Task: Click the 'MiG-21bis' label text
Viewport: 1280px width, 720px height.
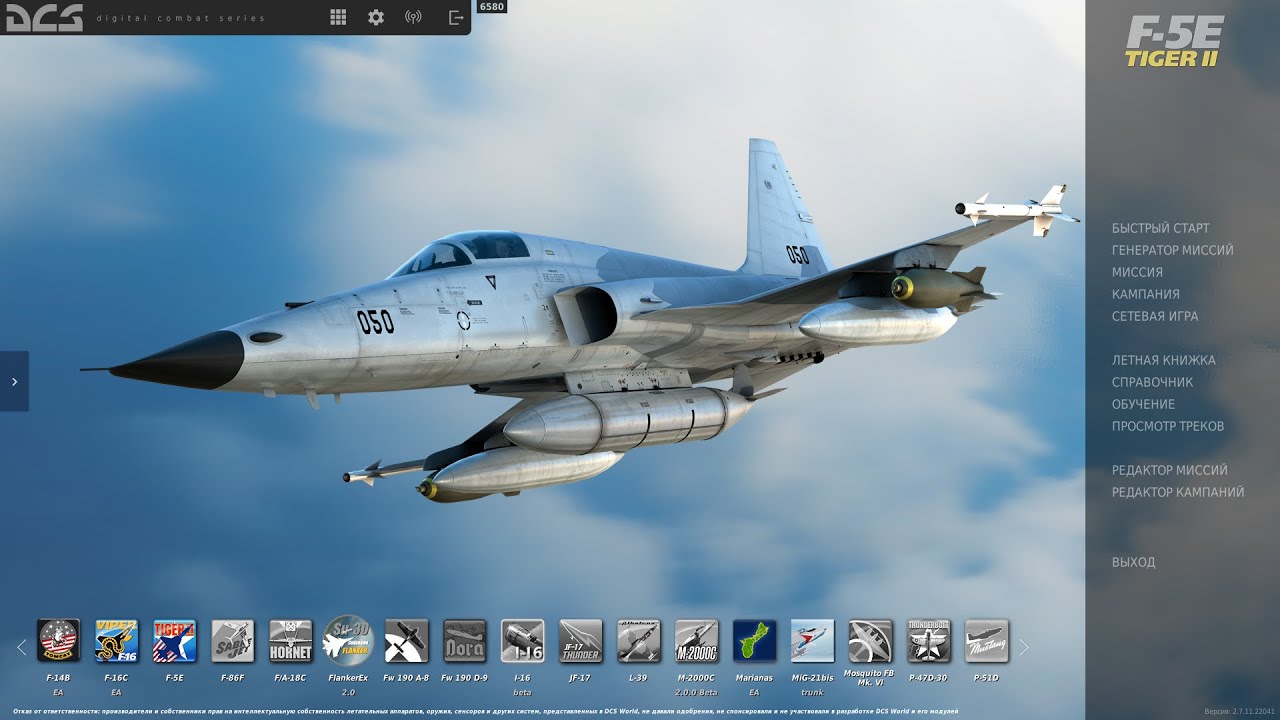Action: 812,678
